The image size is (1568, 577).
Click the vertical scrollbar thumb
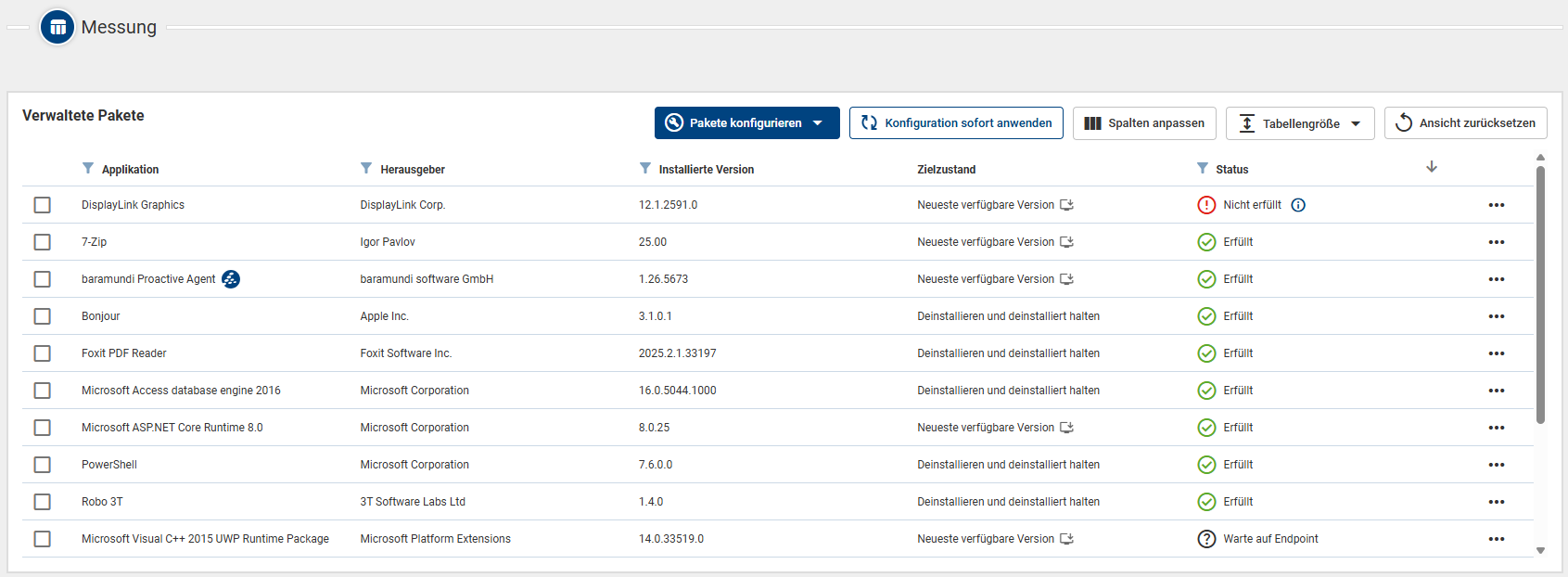click(x=1540, y=295)
